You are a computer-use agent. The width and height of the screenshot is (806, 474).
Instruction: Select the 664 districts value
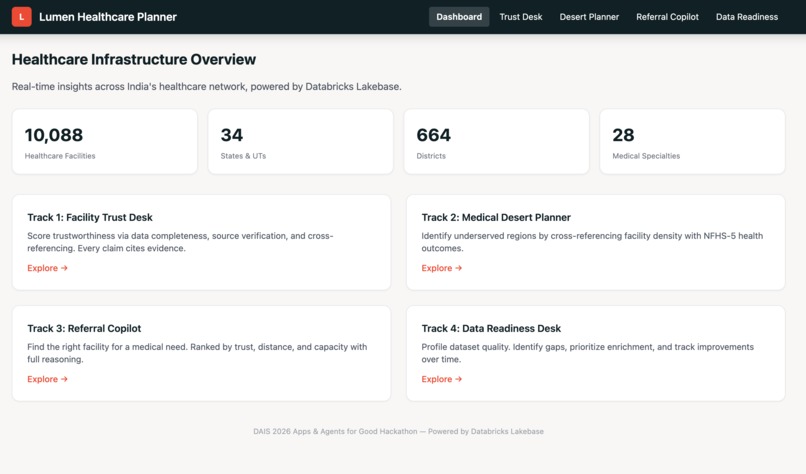coord(434,135)
